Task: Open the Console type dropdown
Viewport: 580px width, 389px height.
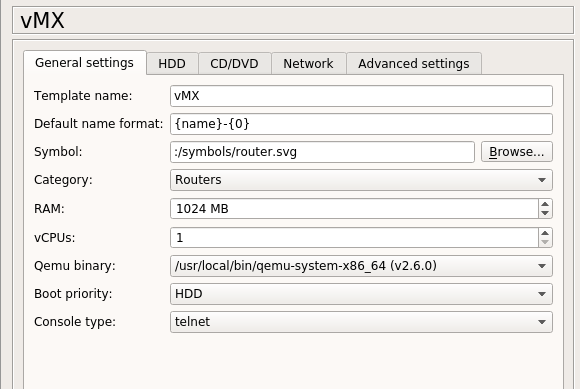Action: [361, 322]
